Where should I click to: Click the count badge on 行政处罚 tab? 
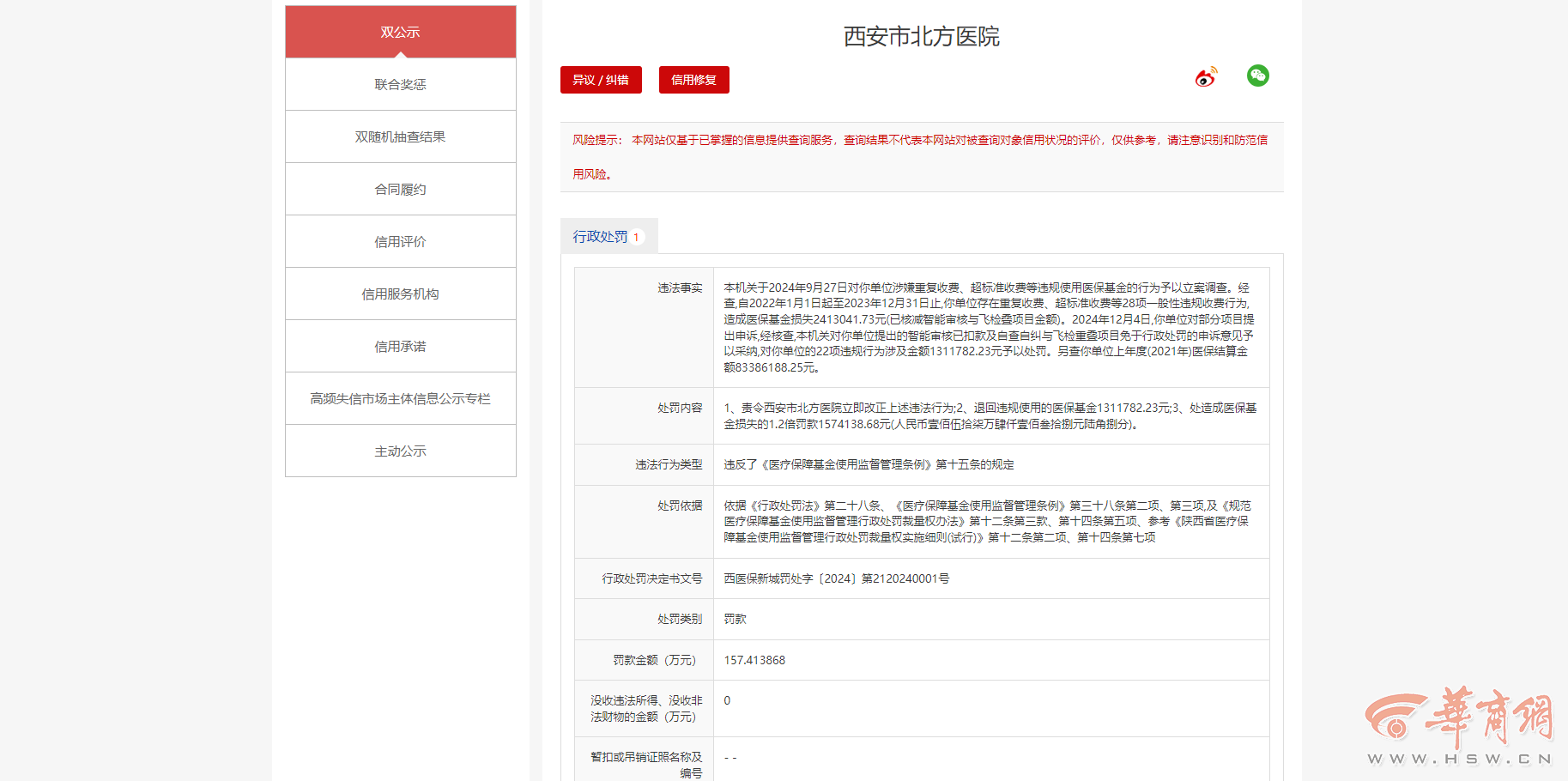636,237
